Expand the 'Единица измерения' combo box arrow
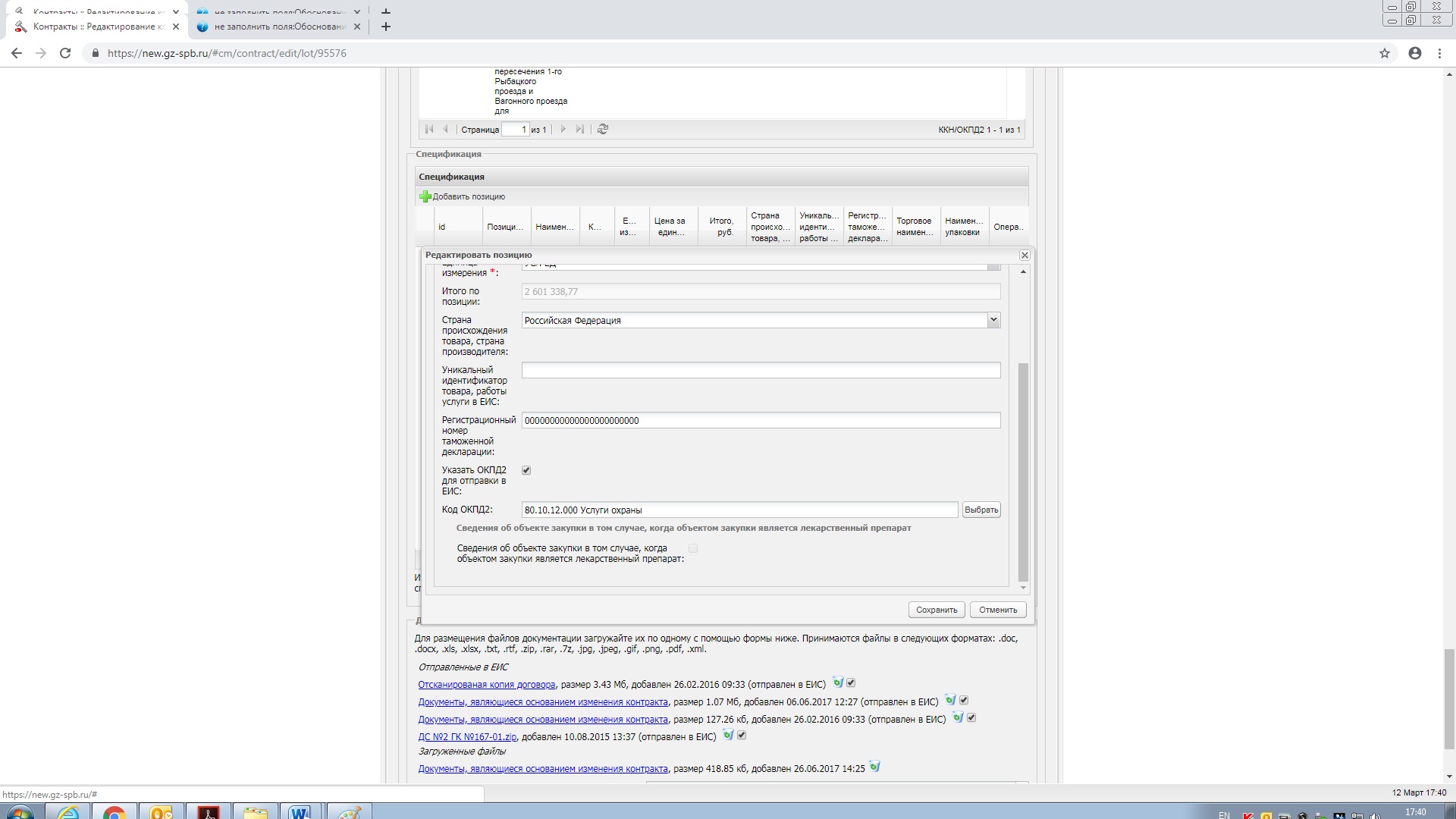Image resolution: width=1456 pixels, height=819 pixels. 993,267
